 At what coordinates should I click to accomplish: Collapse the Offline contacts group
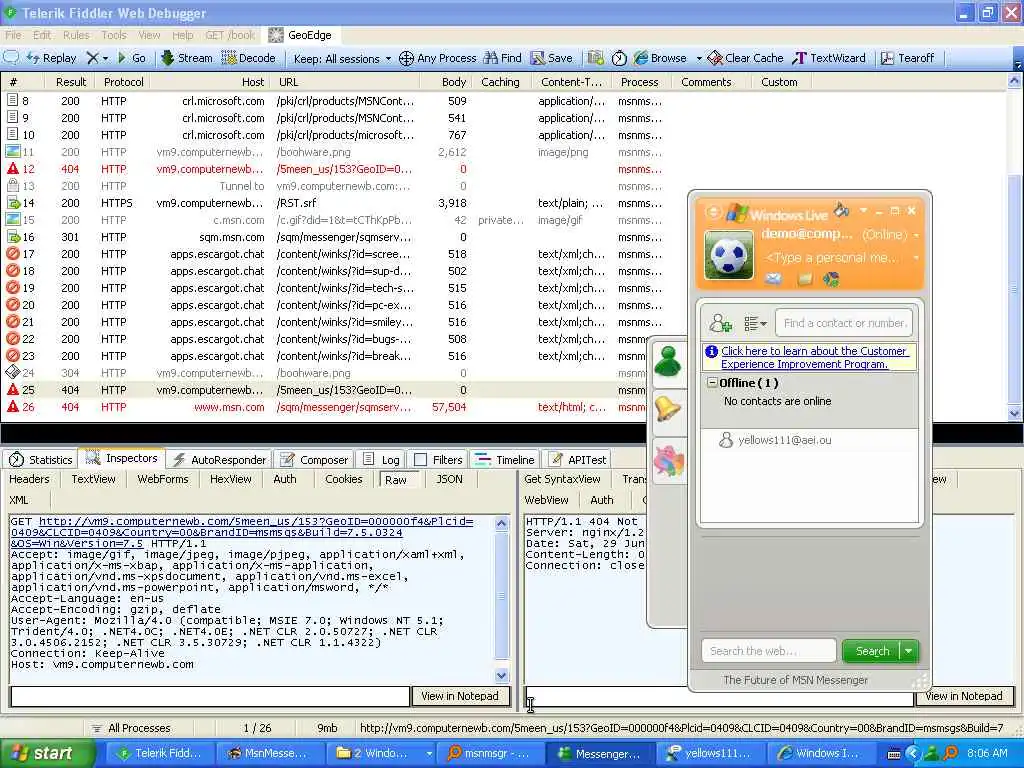pos(712,383)
